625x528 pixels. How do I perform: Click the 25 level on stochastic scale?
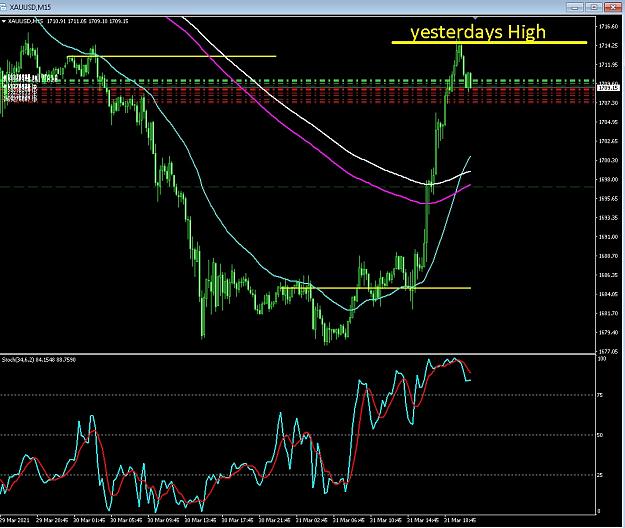coord(600,475)
